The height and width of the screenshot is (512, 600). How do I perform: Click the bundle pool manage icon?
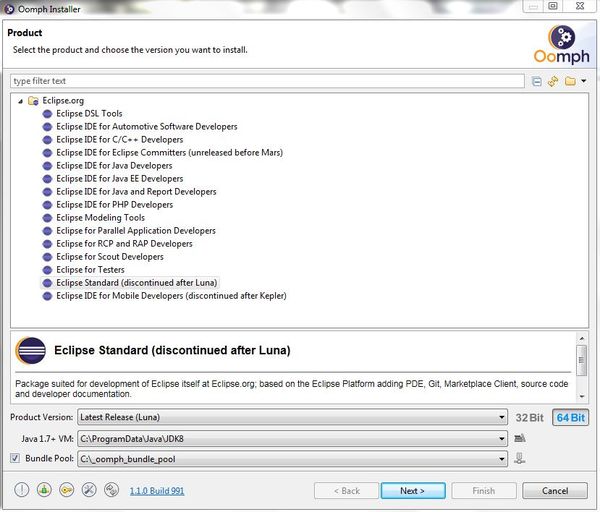tap(520, 458)
